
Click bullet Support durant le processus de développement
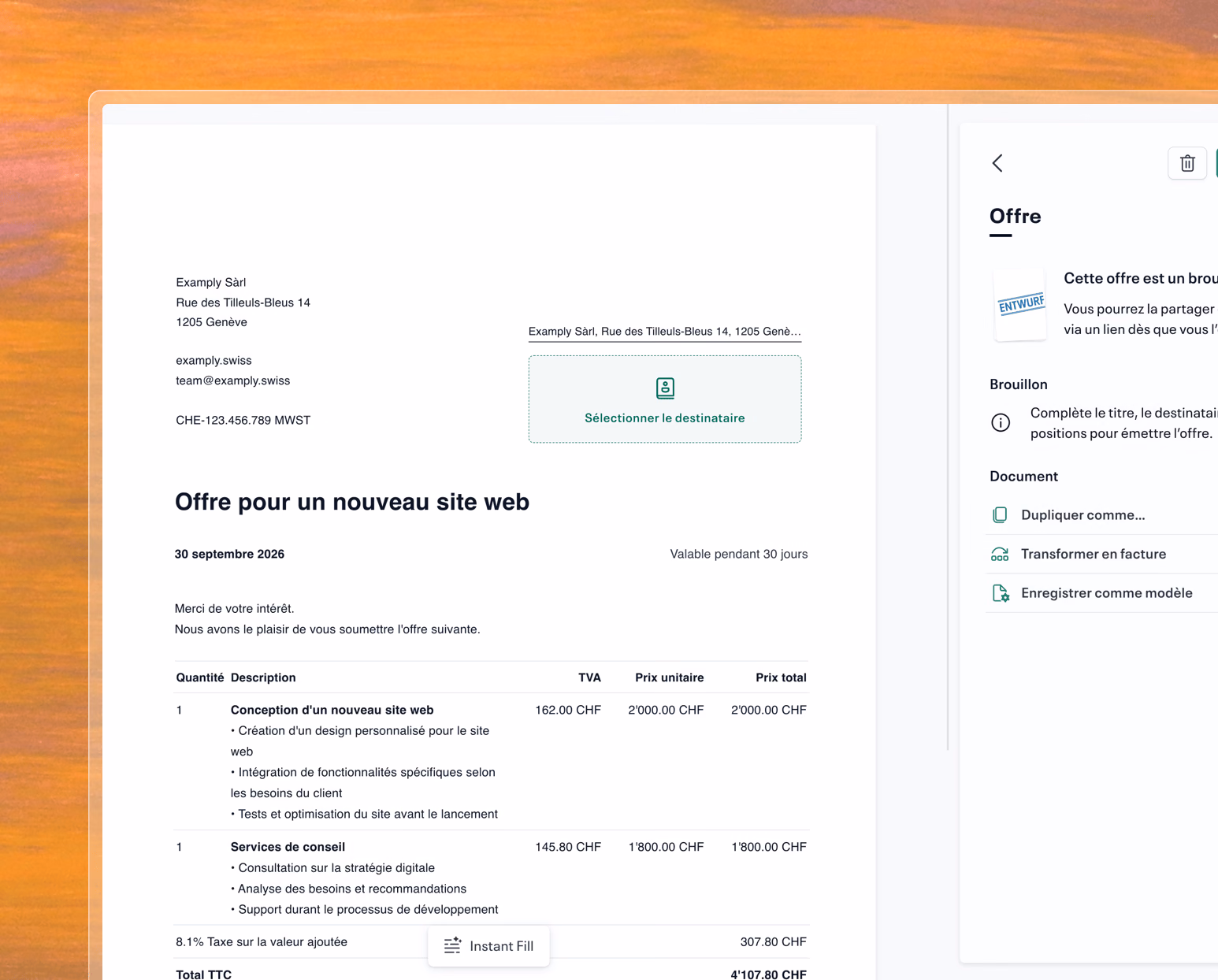[364, 910]
